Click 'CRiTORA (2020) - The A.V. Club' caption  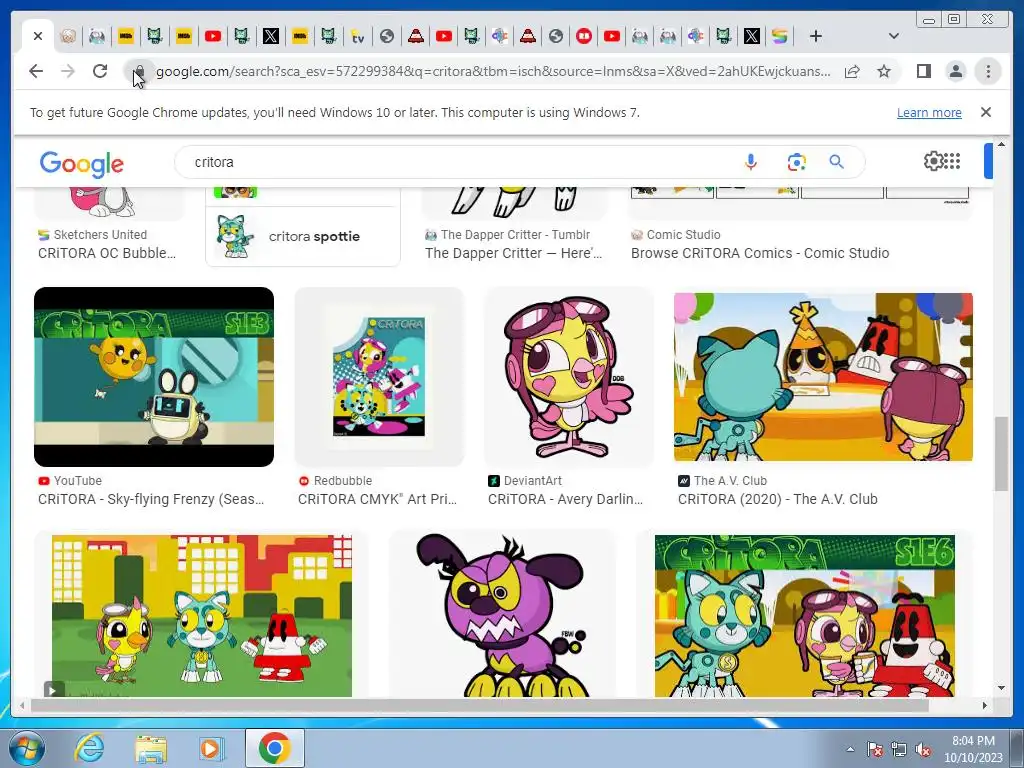coord(778,500)
